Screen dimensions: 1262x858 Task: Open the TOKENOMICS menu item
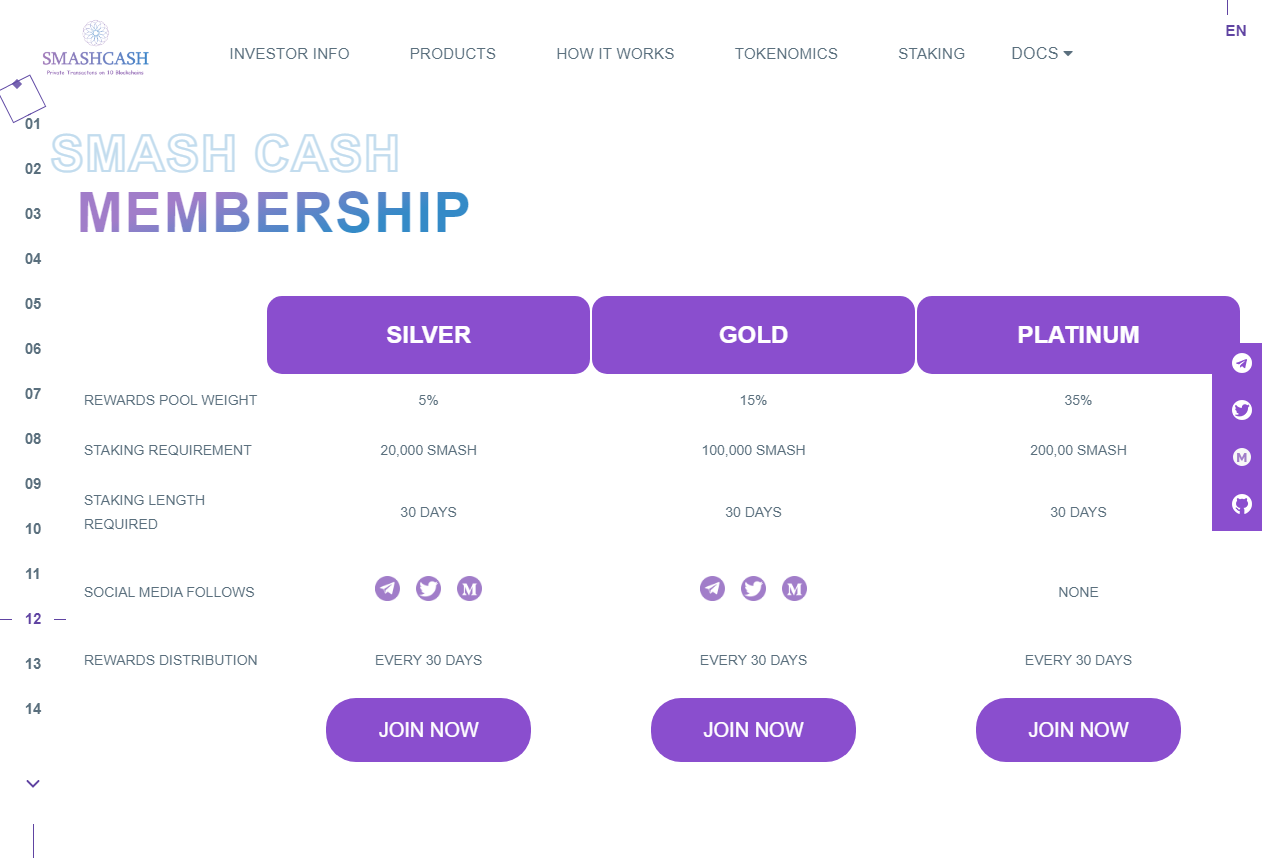786,54
